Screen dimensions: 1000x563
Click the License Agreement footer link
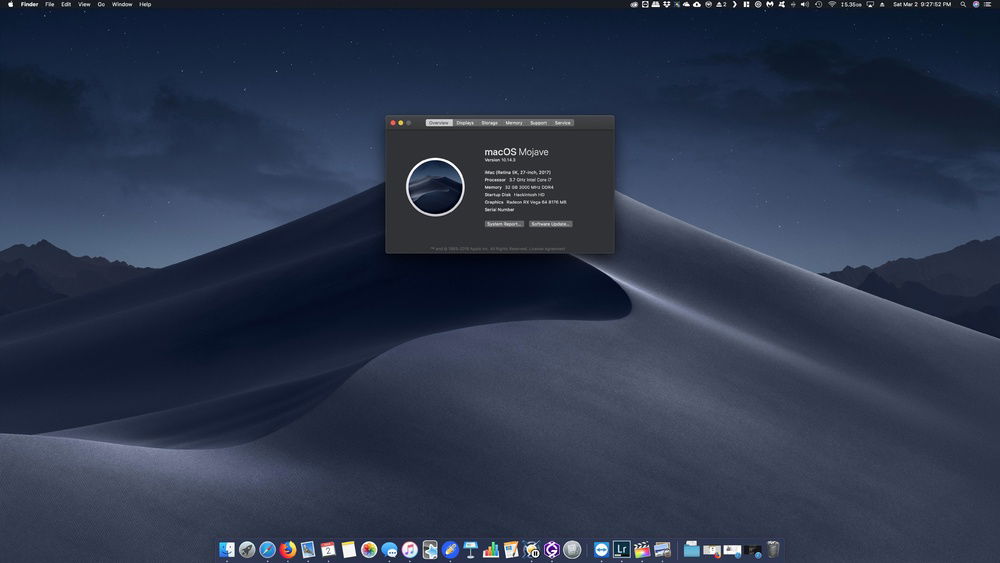547,249
